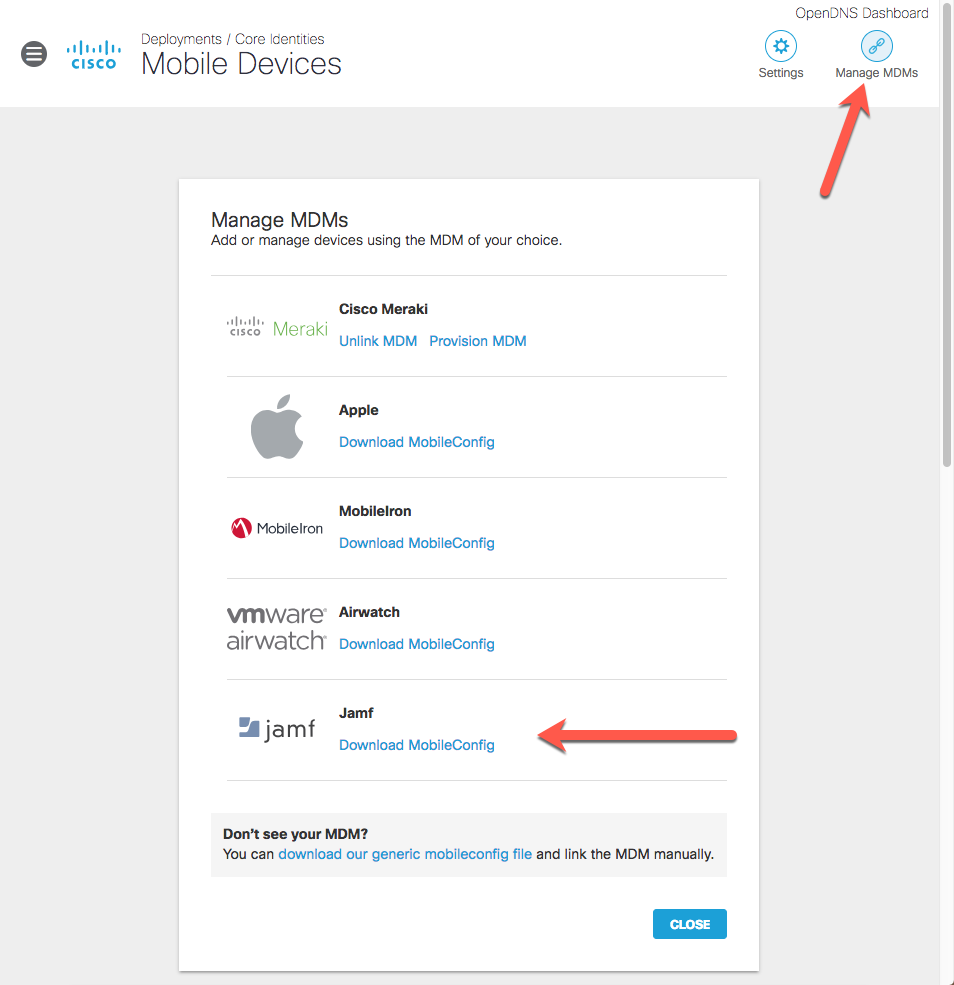
Task: Click the Cisco logo
Action: [92, 55]
